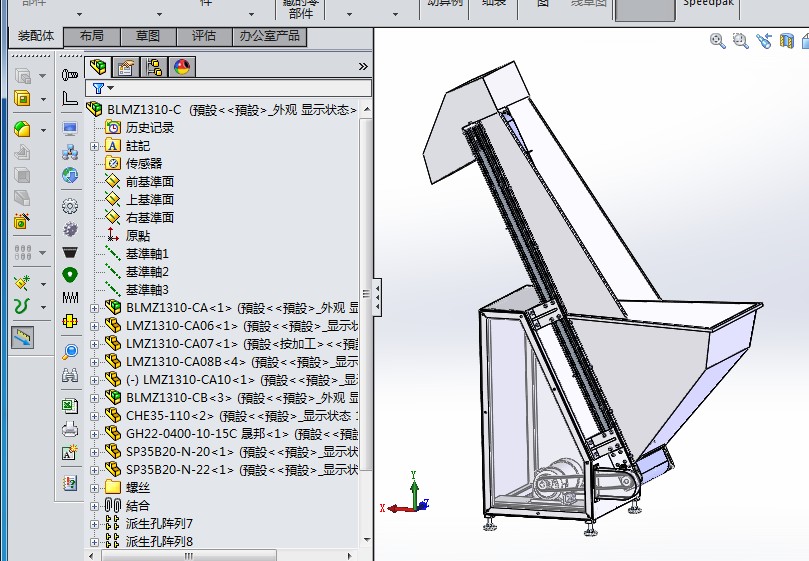The image size is (809, 561).
Task: Click the reference geometry plane icon
Action: 22,283
